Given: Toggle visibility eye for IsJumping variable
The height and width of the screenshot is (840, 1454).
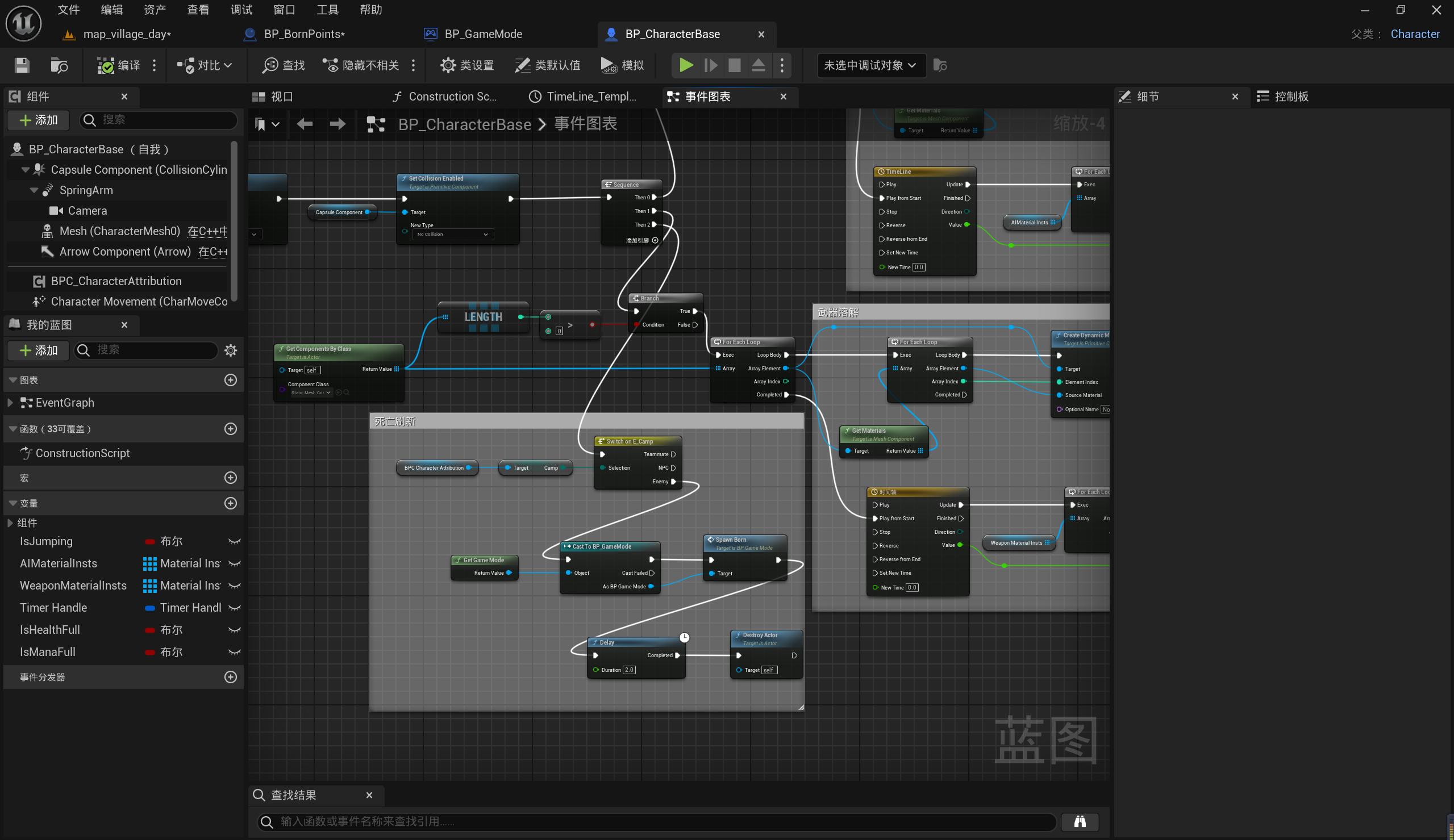Looking at the screenshot, I should click(x=234, y=541).
